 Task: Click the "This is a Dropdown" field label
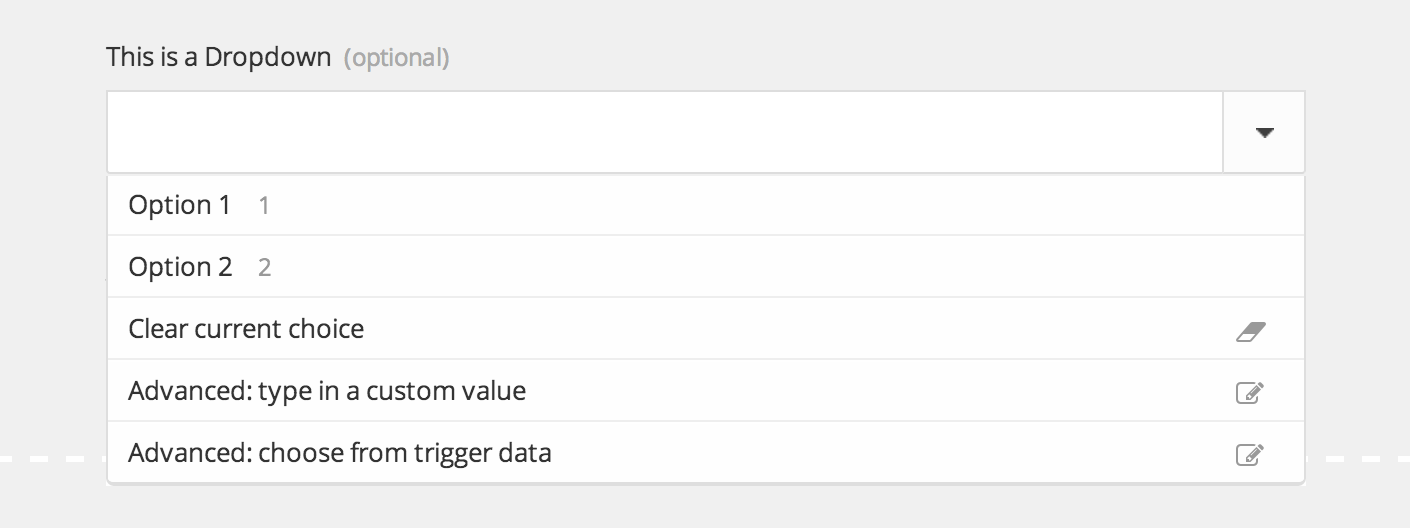219,57
